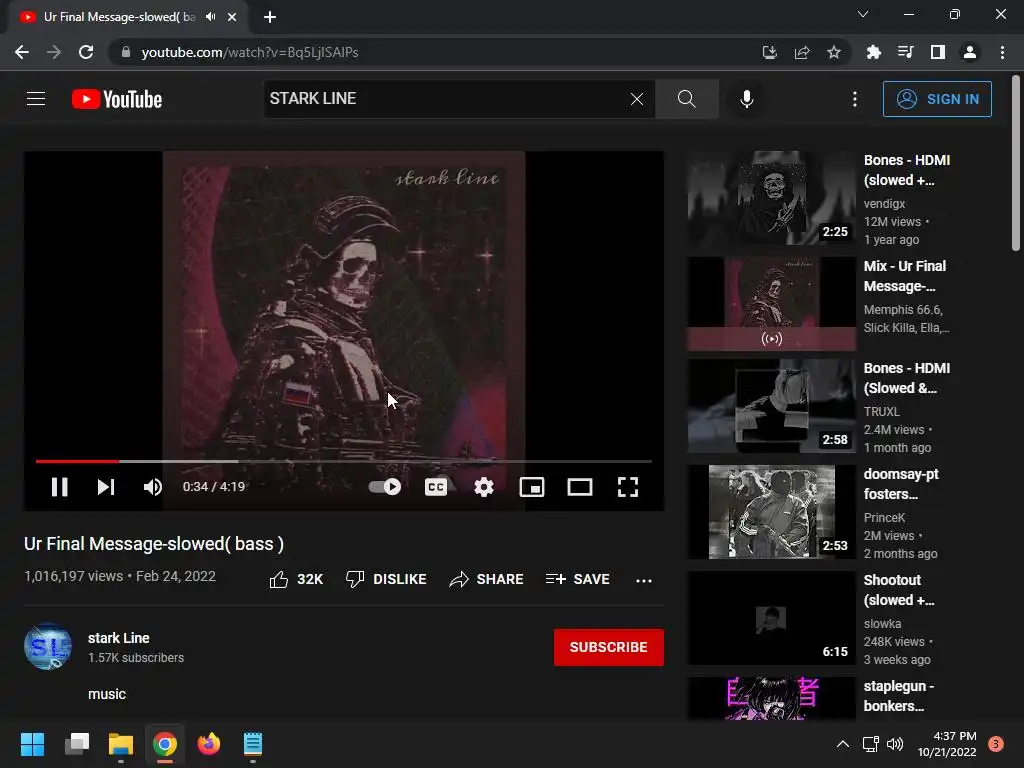This screenshot has width=1024, height=768.
Task: Bookmark this page with the star
Action: point(834,52)
